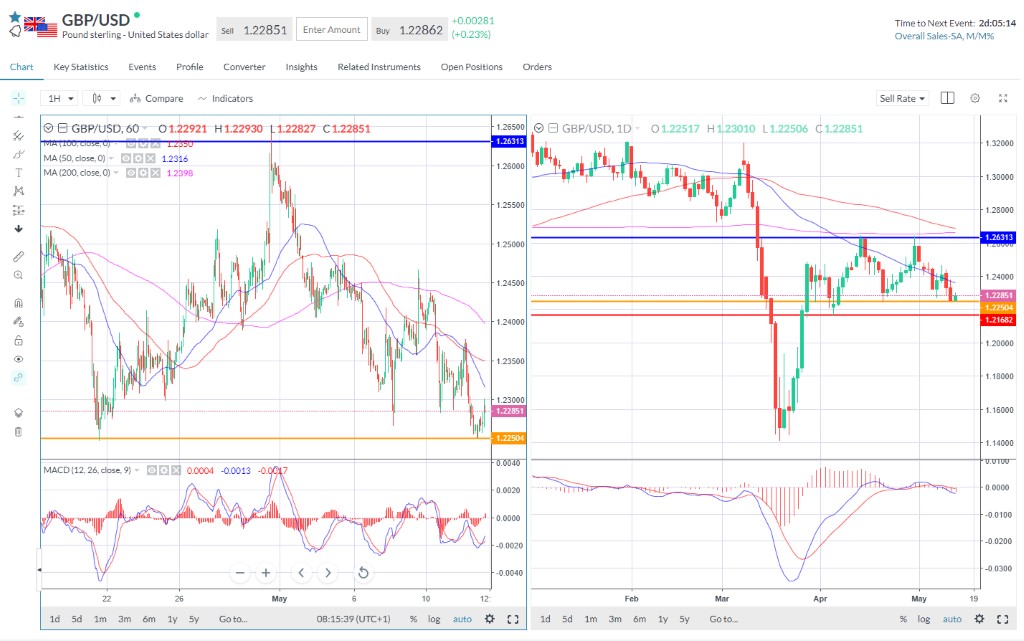Open chart settings gear at top right

(975, 98)
